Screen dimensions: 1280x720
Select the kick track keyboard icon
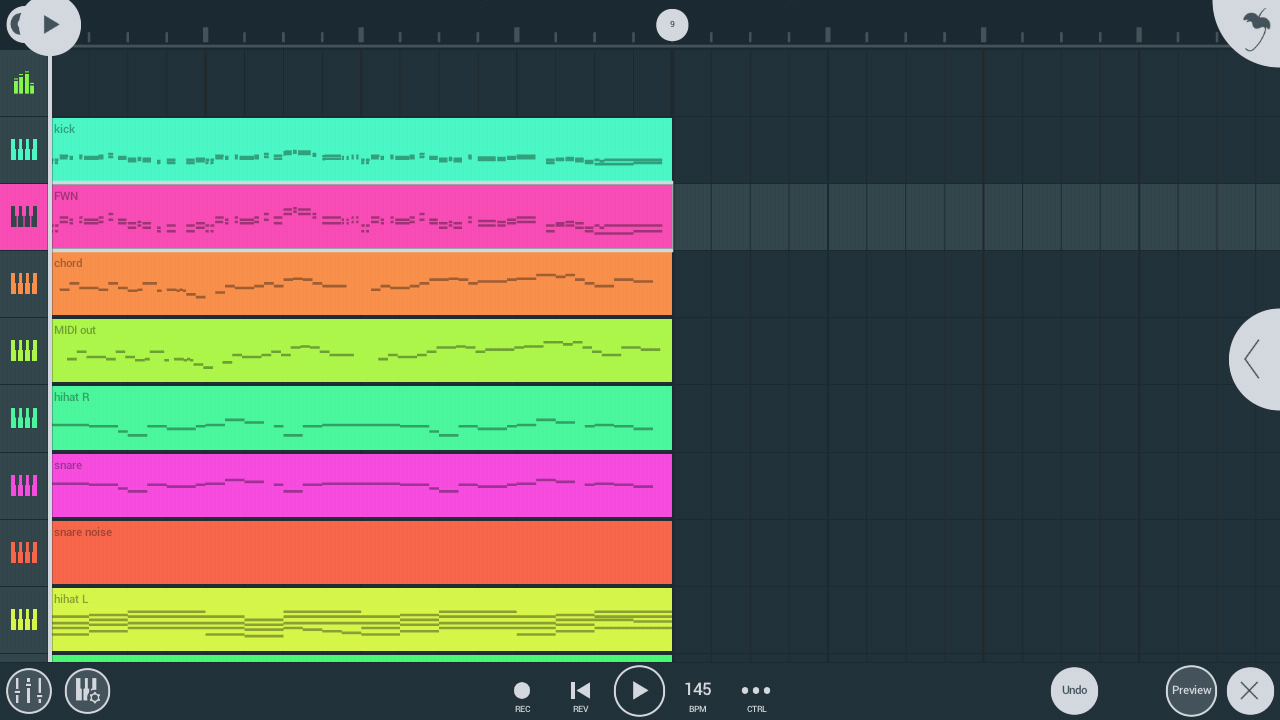tap(24, 150)
